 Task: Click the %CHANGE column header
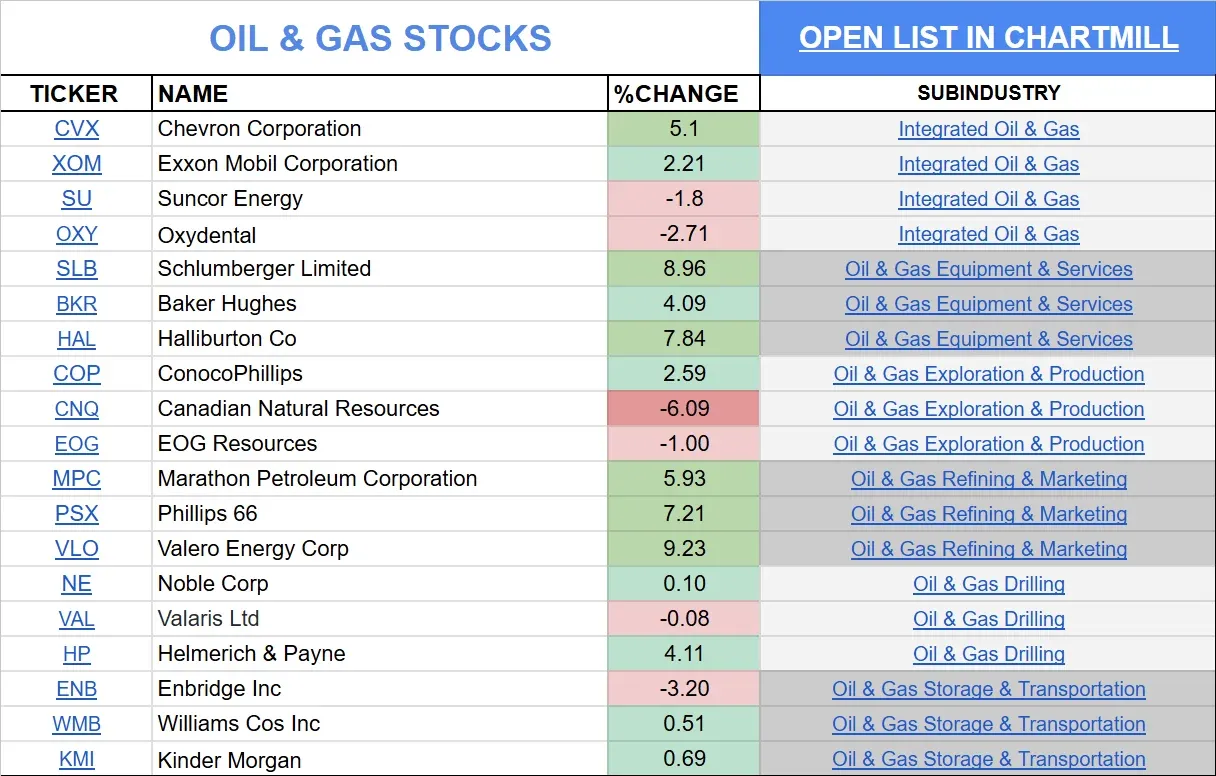pyautogui.click(x=664, y=93)
